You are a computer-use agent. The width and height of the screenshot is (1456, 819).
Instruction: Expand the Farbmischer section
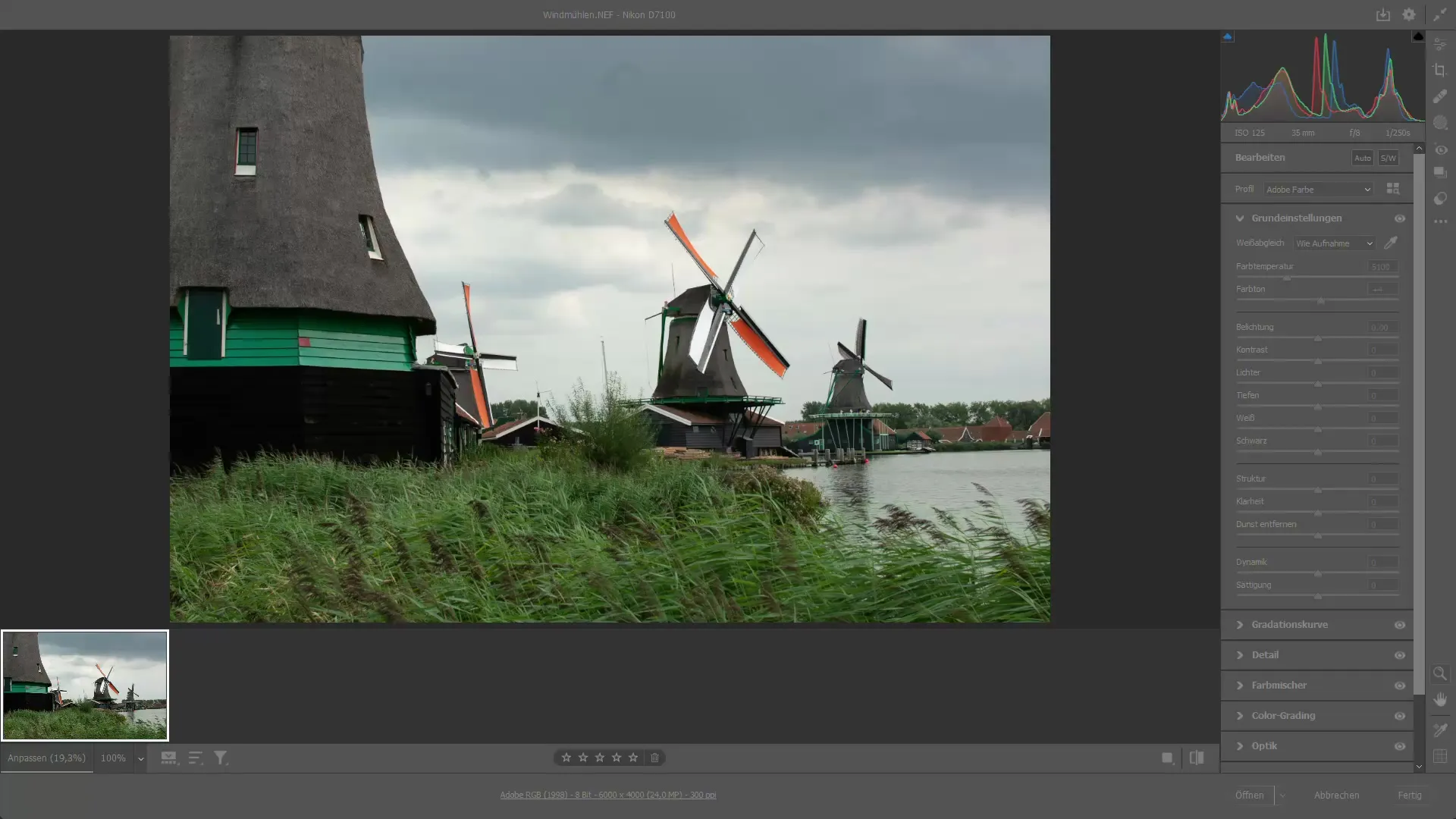pos(1240,685)
